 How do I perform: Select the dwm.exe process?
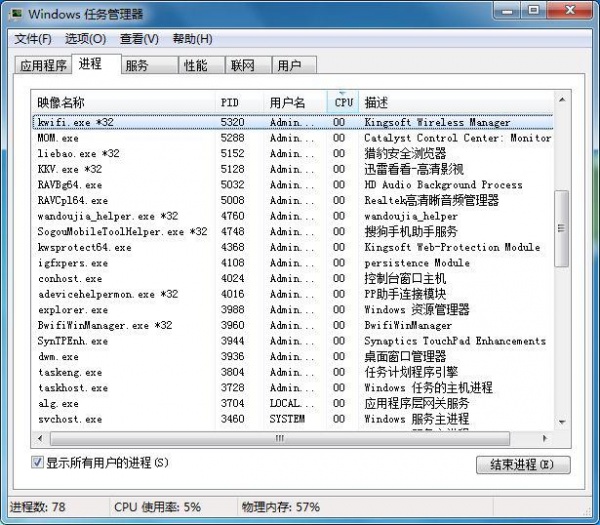(293, 357)
